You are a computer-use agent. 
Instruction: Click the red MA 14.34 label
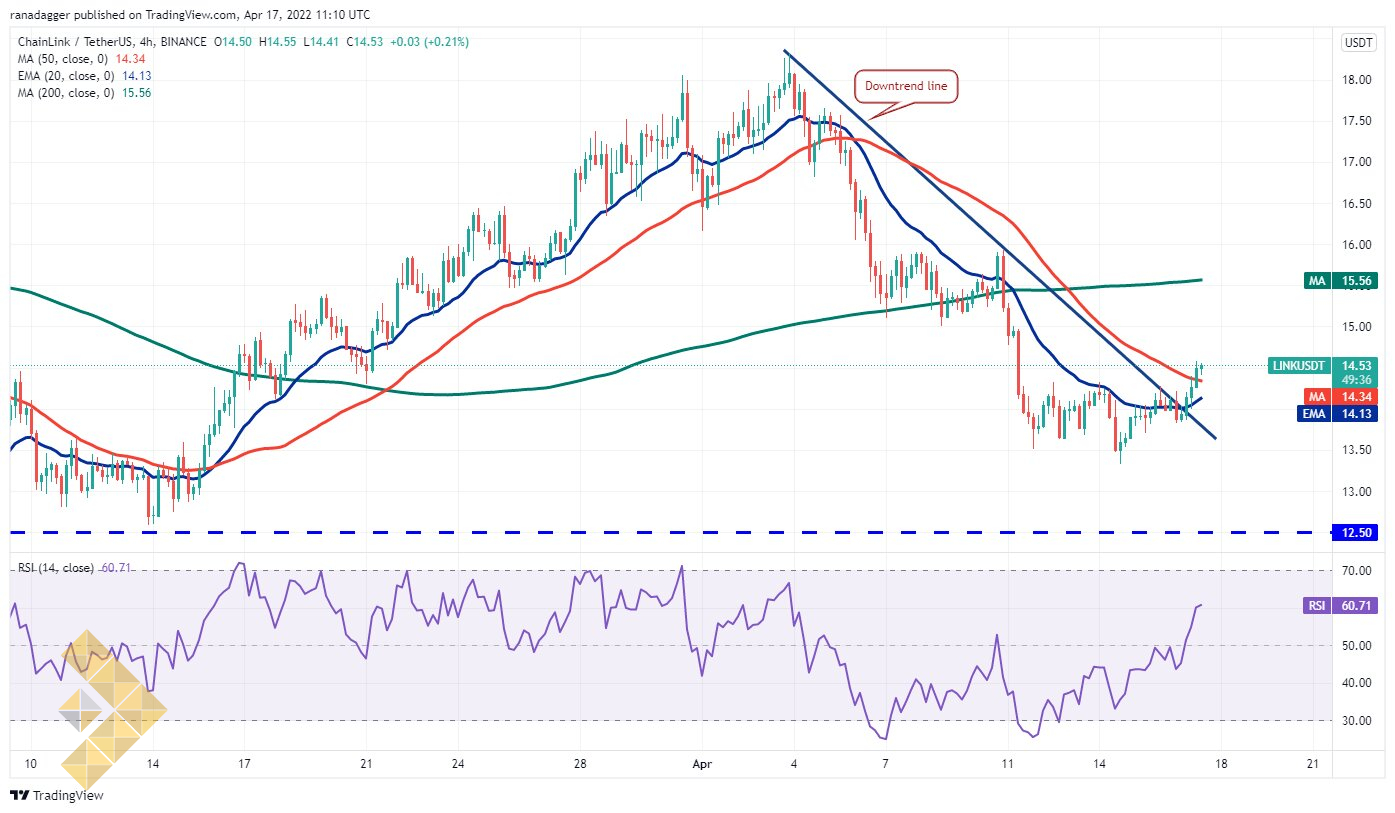(1341, 398)
